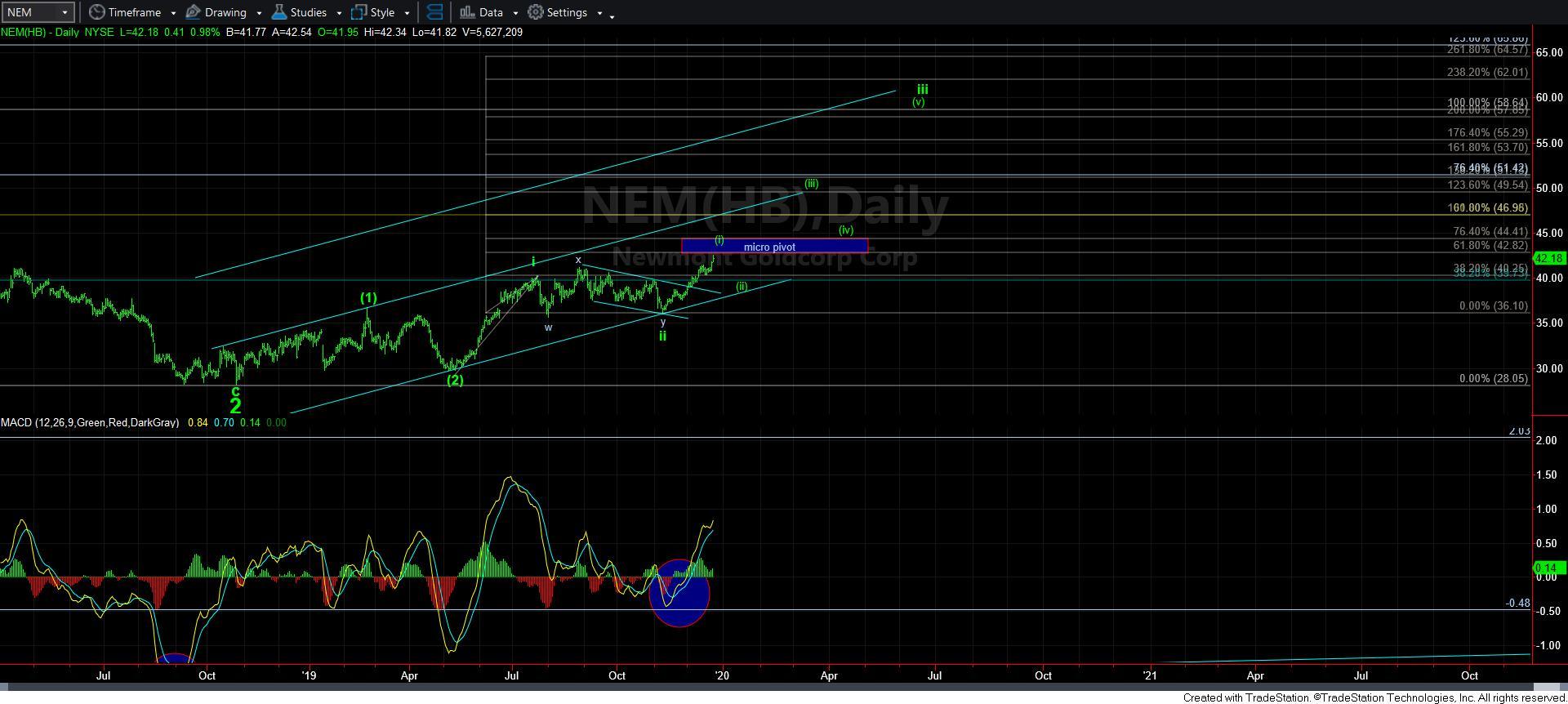Click the wave label (v)
Image resolution: width=1568 pixels, height=704 pixels.
pos(919,102)
